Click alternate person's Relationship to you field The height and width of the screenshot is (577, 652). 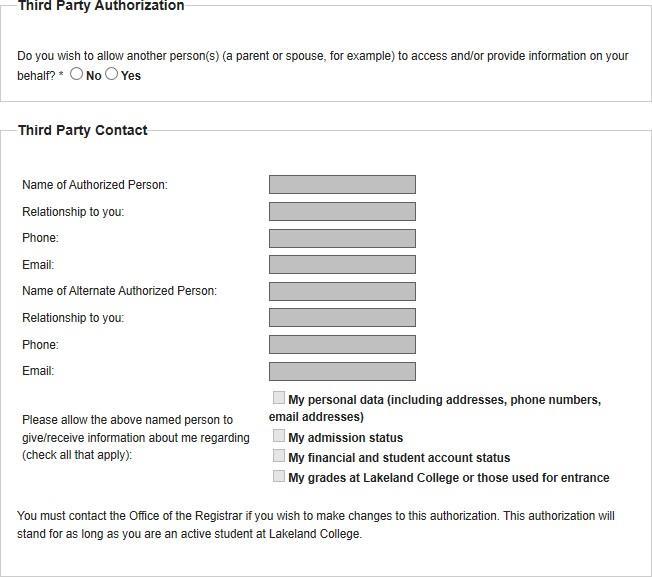pyautogui.click(x=342, y=318)
